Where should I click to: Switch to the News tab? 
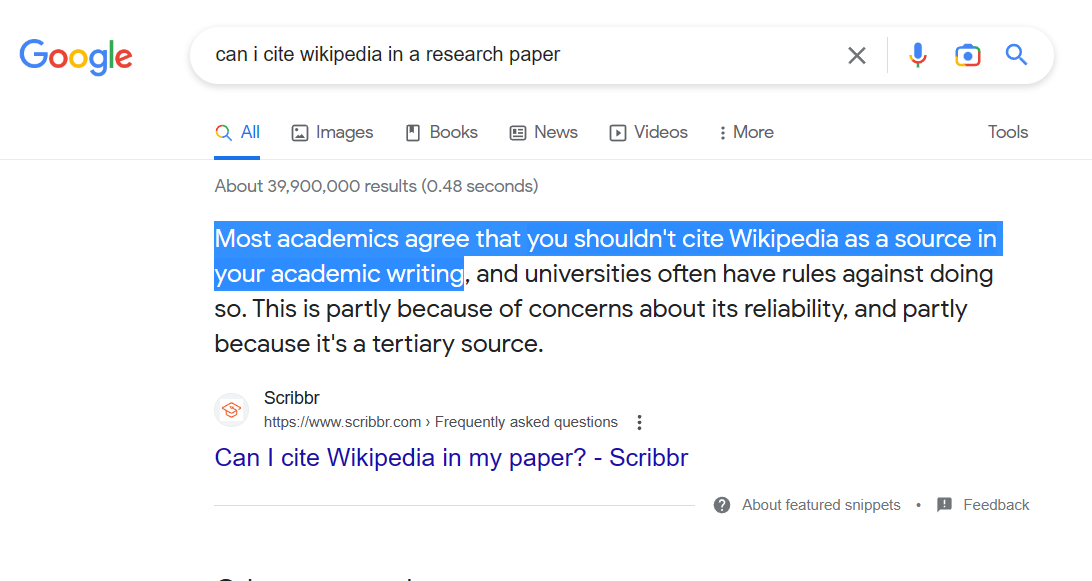coord(543,132)
